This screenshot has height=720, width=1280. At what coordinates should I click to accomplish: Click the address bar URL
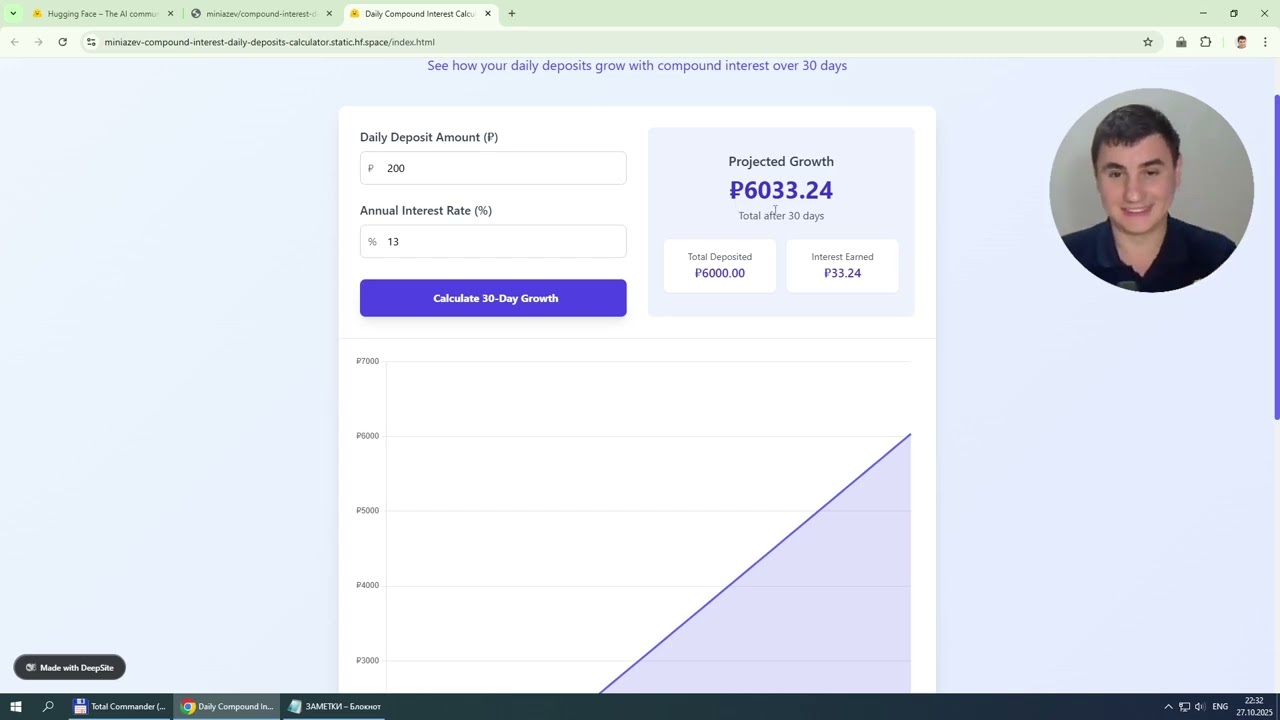pos(269,42)
